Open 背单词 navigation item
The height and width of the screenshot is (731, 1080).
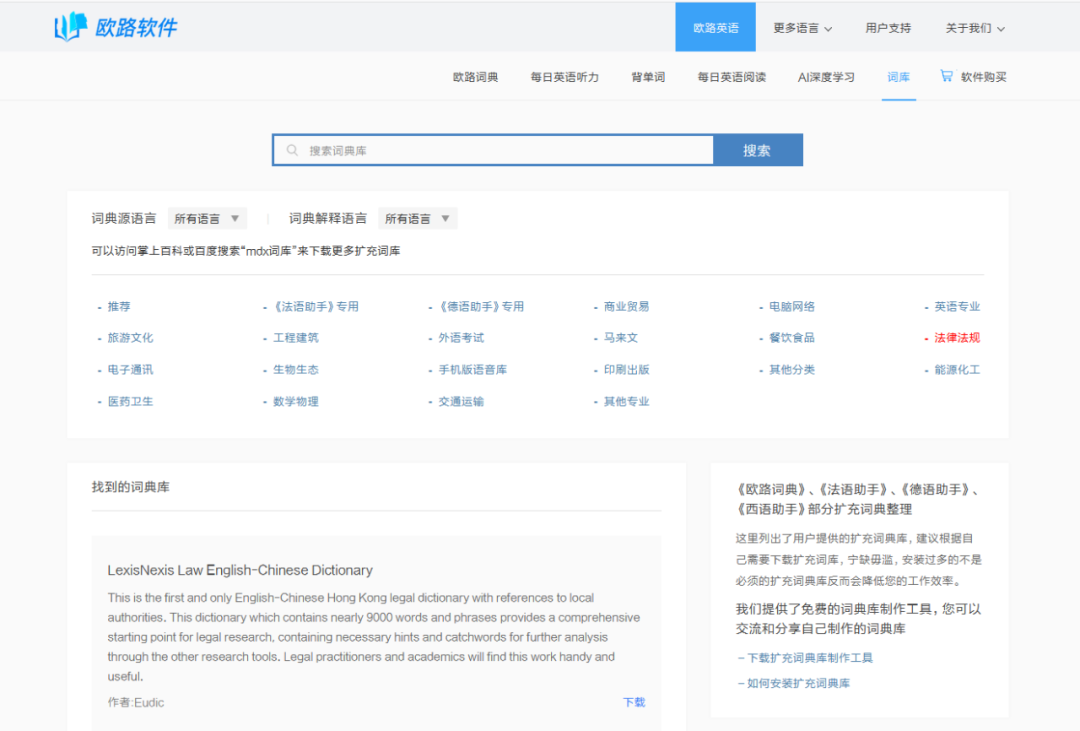pos(648,77)
